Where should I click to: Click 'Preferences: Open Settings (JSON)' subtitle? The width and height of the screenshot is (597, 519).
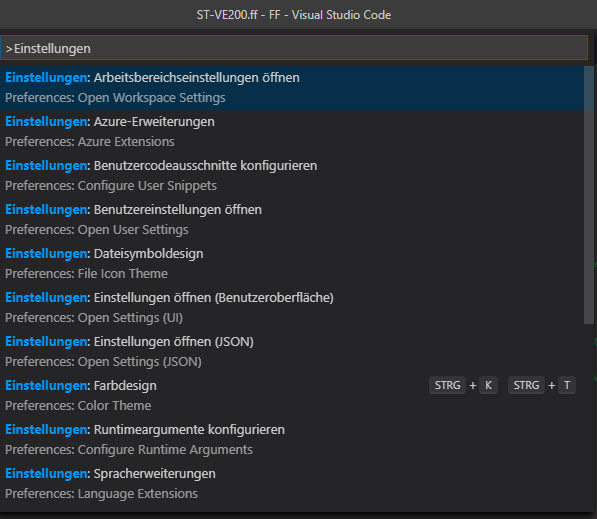pos(103,362)
